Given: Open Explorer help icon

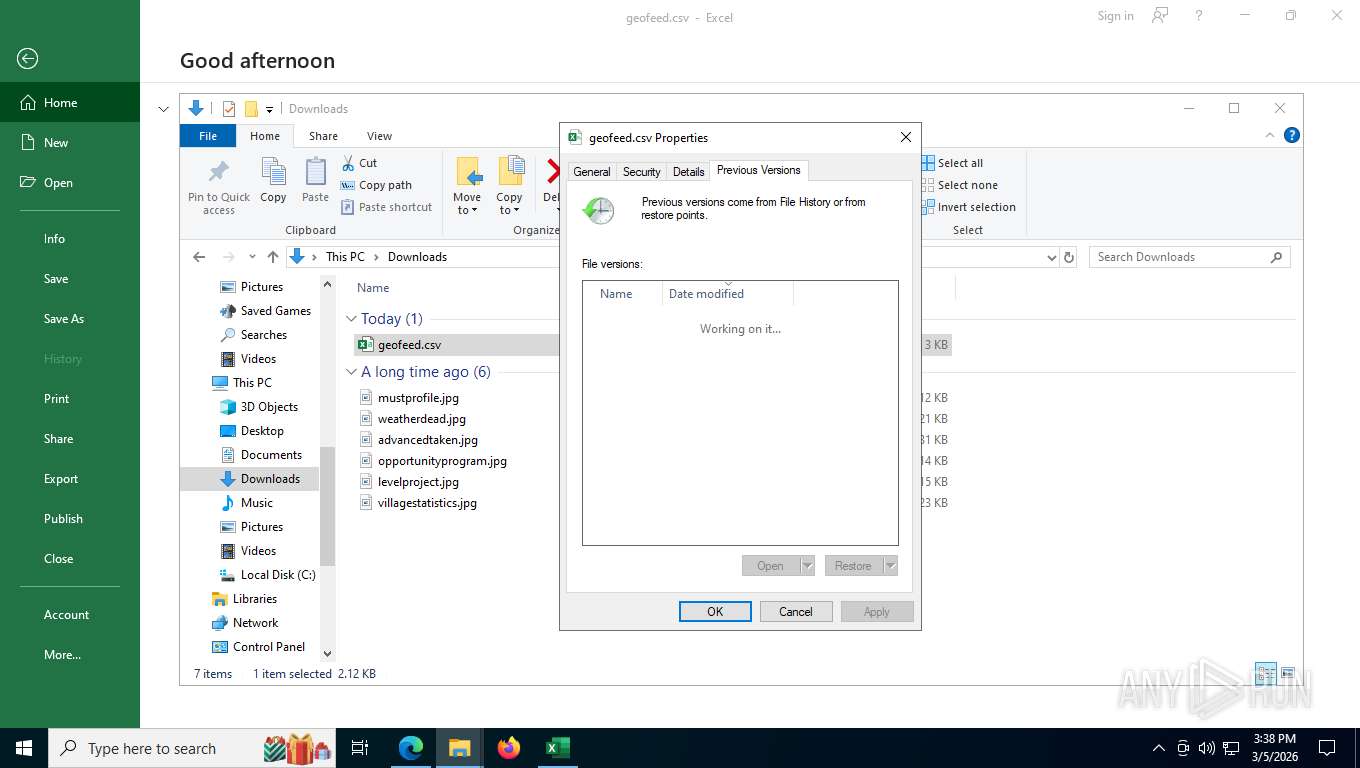Looking at the screenshot, I should click(1291, 135).
